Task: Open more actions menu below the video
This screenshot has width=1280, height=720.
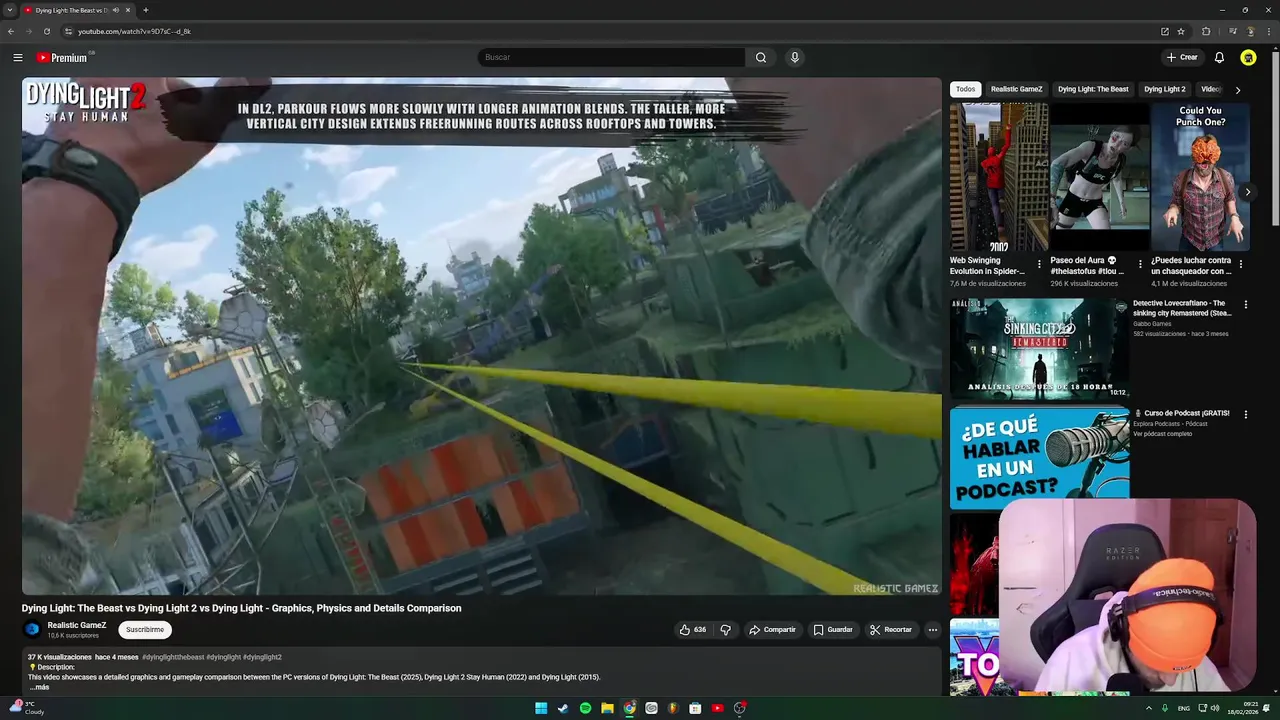Action: pyautogui.click(x=932, y=630)
